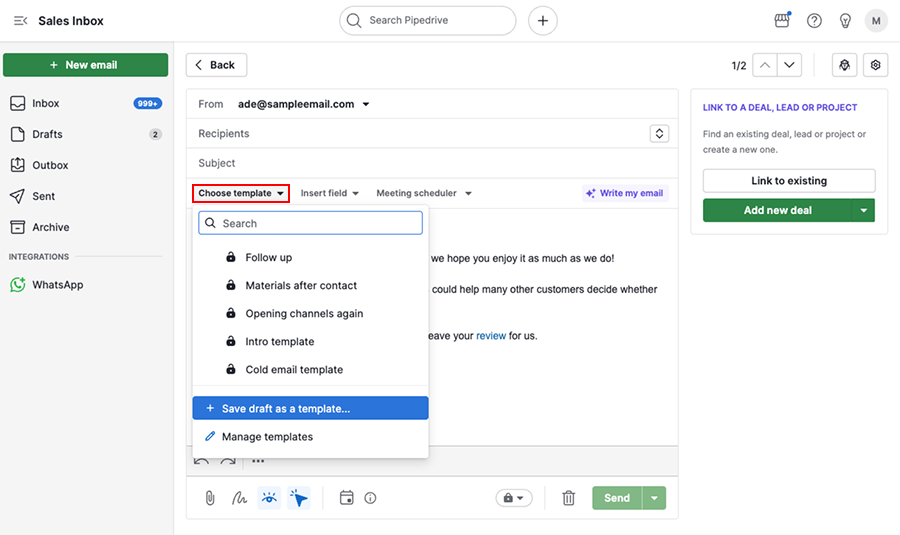Open the Meeting scheduler dropdown
Screen dimensions: 900x535
pos(424,193)
